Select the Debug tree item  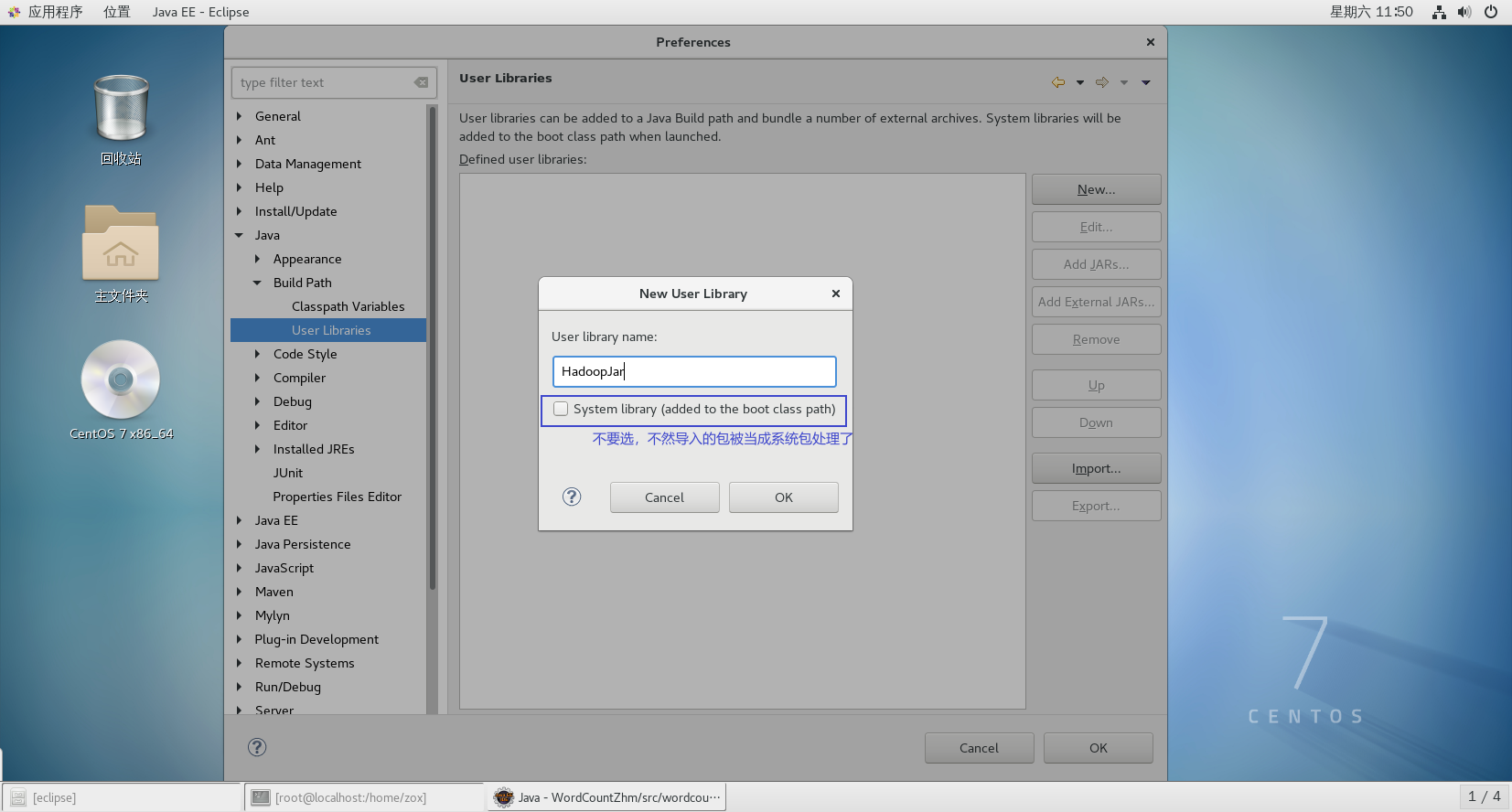pos(293,401)
